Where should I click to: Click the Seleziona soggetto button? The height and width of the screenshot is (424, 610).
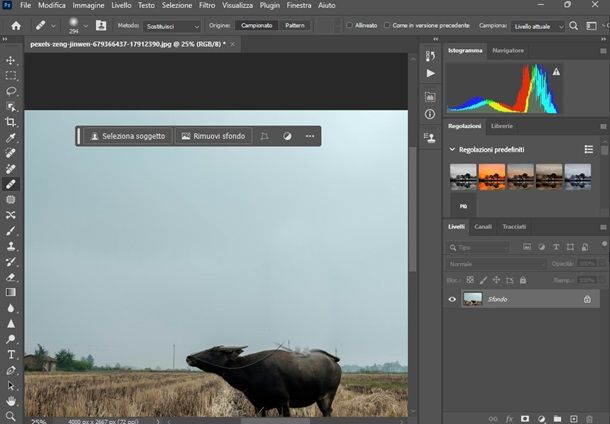[127, 136]
